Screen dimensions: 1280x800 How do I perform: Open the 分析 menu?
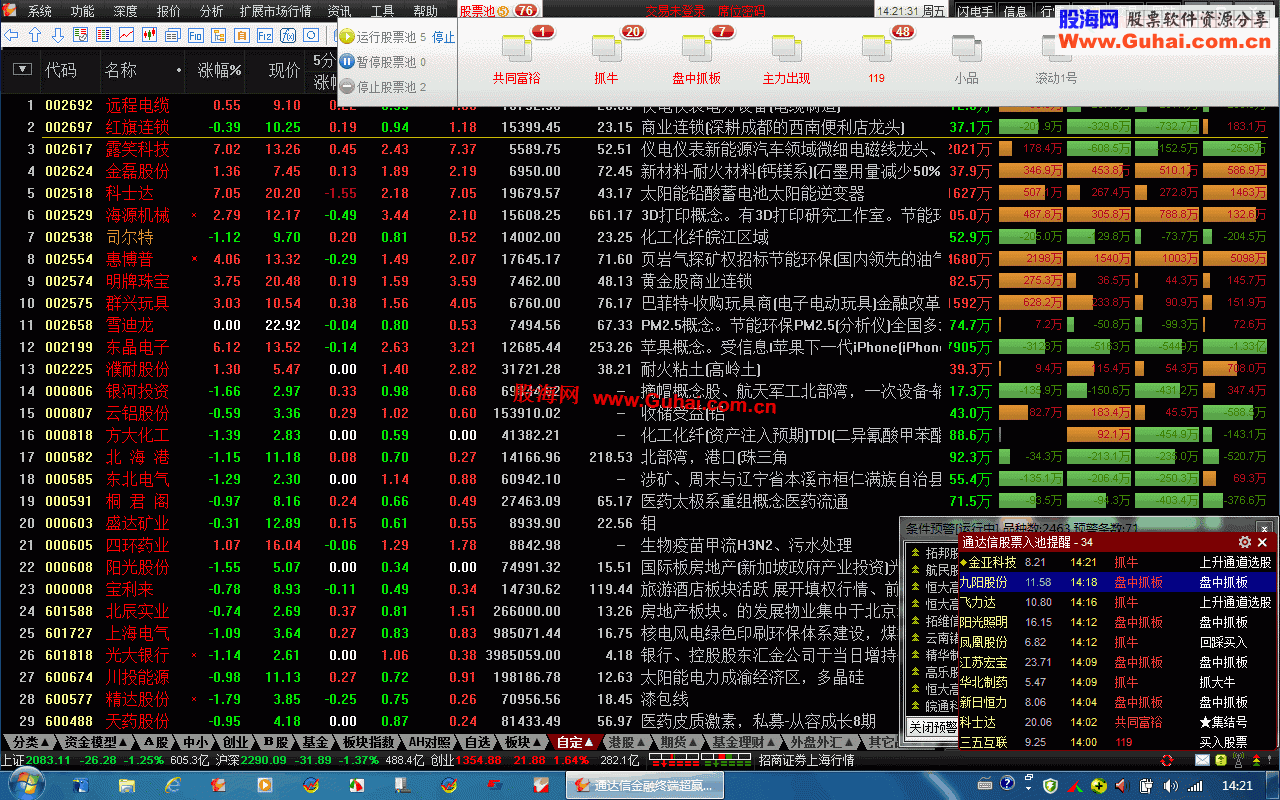tap(211, 12)
